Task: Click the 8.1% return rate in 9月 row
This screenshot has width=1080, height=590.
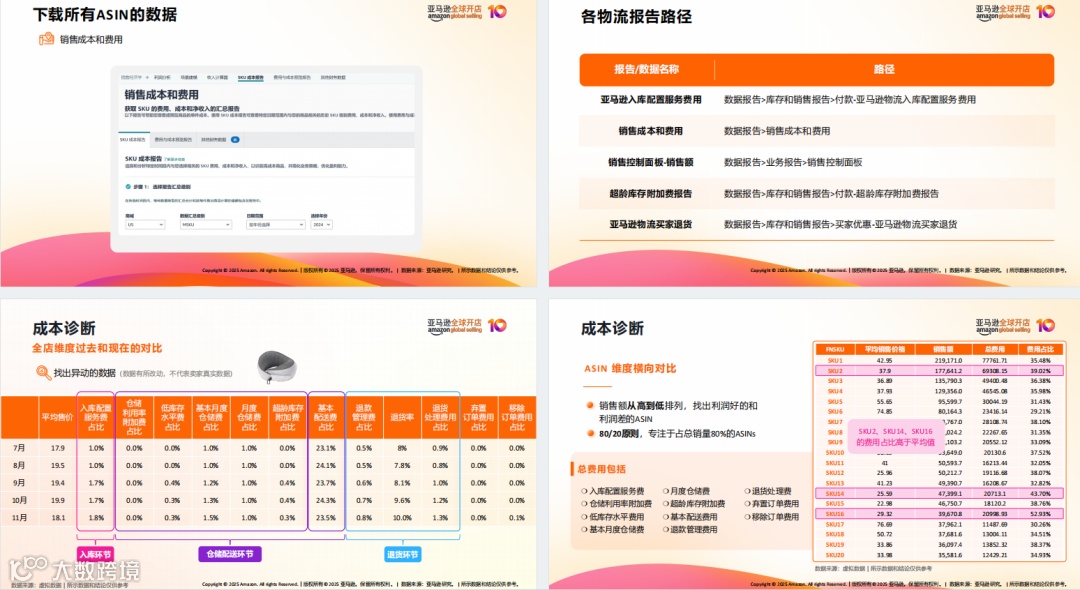Action: [402, 483]
